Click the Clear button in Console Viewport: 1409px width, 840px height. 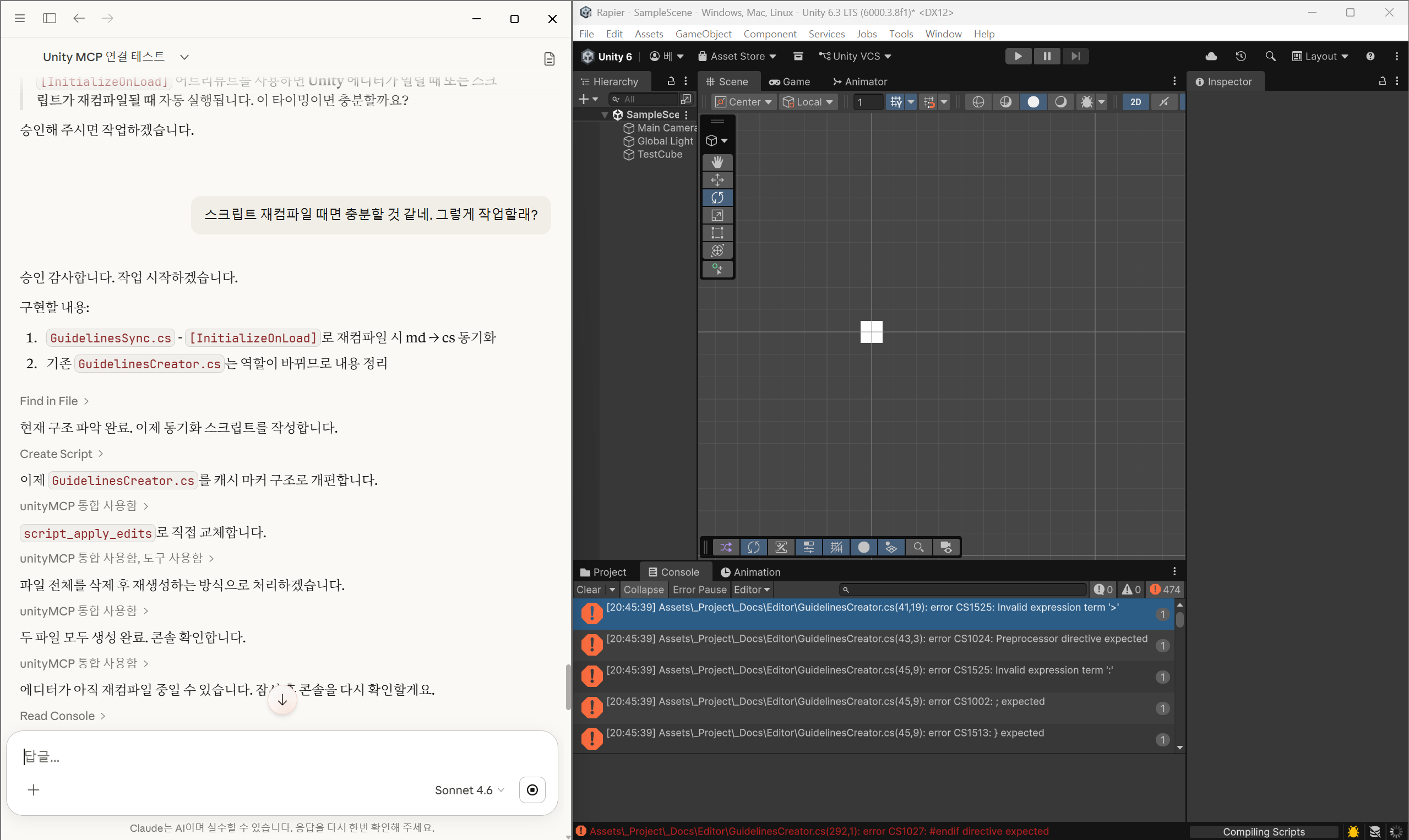tap(588, 589)
